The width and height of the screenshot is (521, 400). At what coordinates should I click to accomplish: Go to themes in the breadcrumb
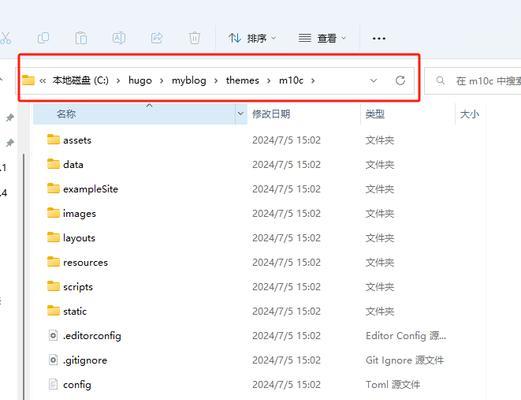tap(242, 80)
